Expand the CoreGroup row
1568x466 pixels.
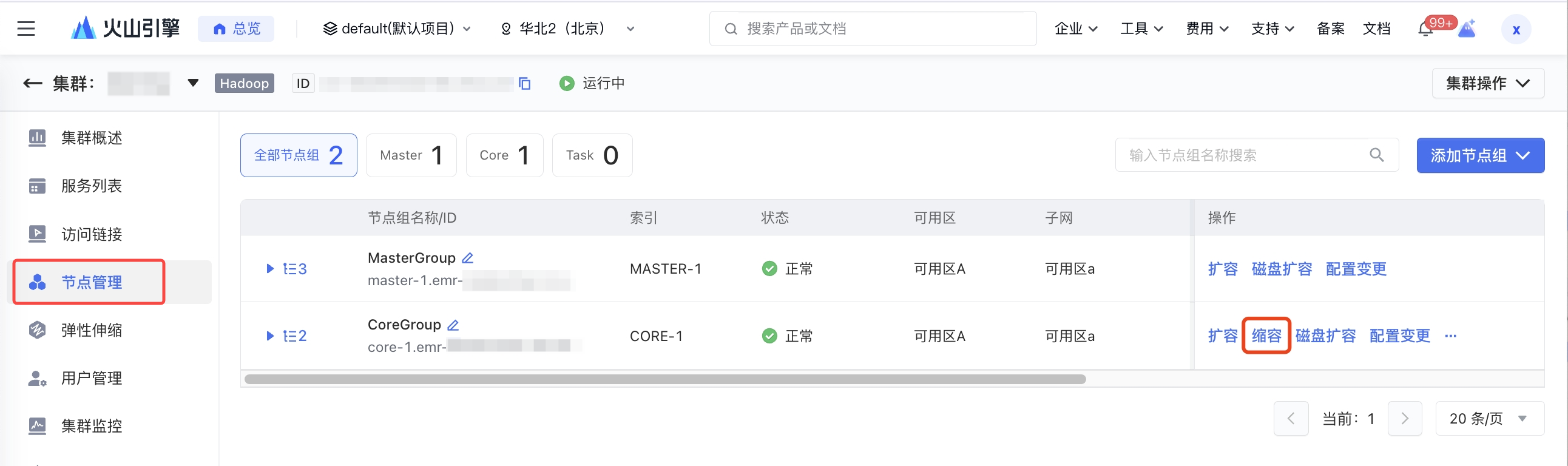coord(270,336)
